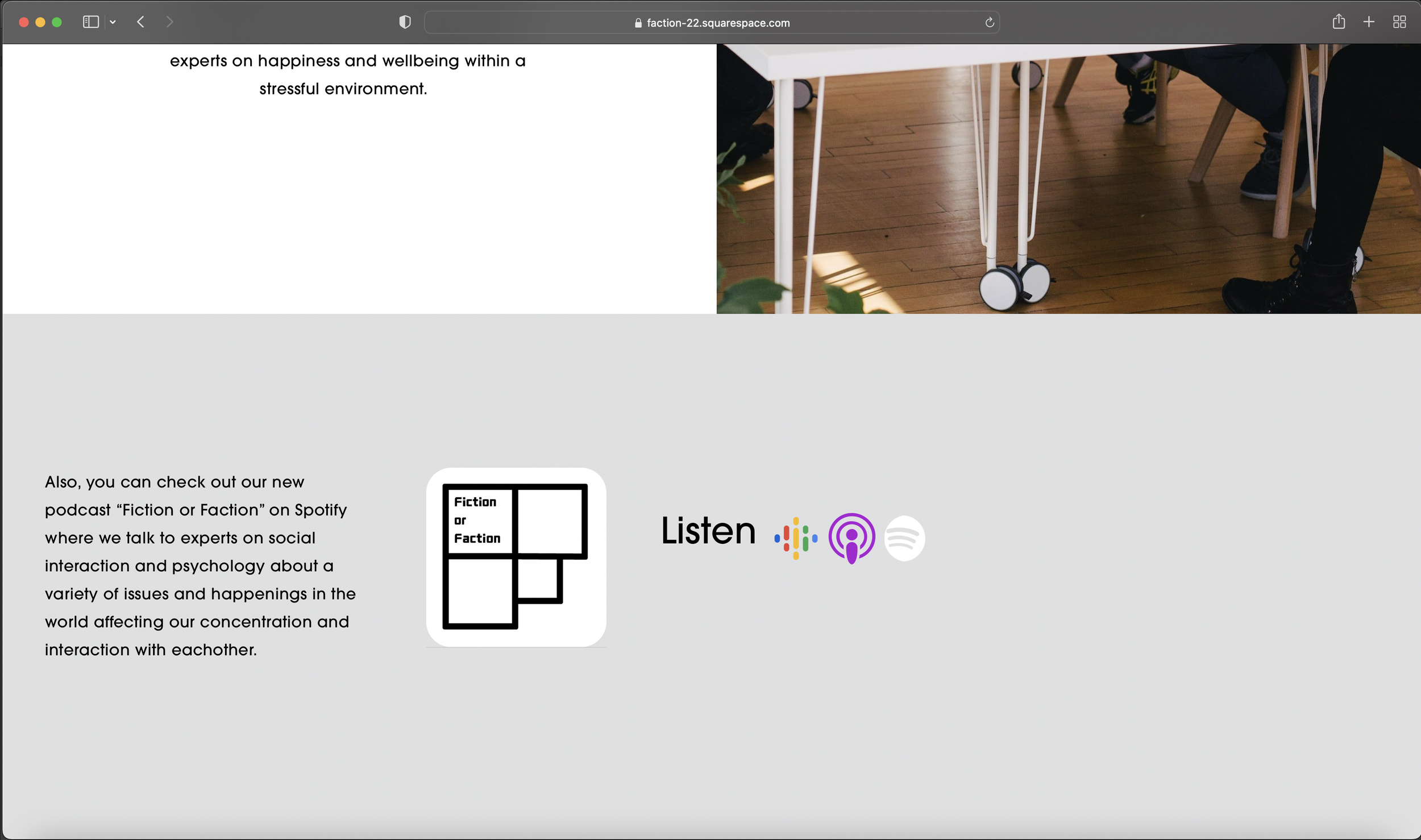Click the Fiction or Faction podcast artwork
The image size is (1421, 840).
coord(516,557)
